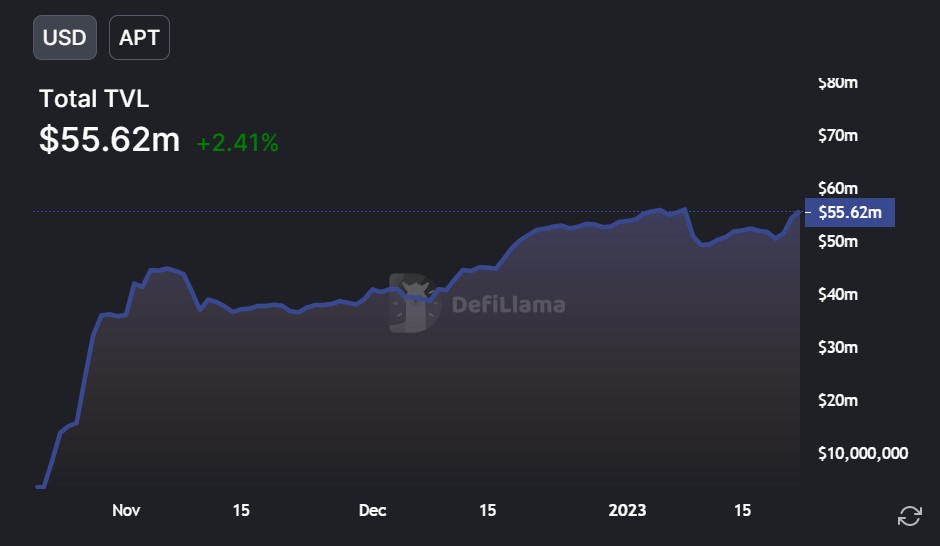Click the $55.62m TVL value
Viewport: 940px width, 546px height.
tap(110, 140)
